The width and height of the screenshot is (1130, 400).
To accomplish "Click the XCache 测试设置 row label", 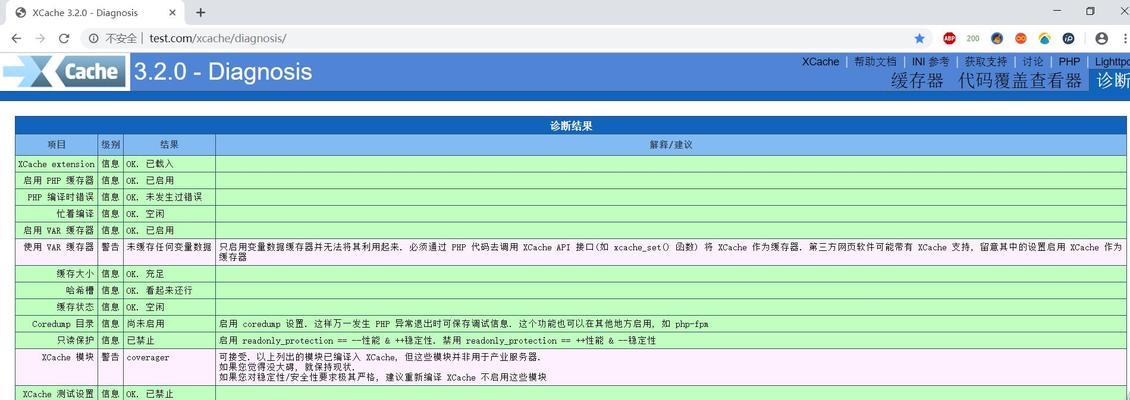I will pyautogui.click(x=58, y=394).
